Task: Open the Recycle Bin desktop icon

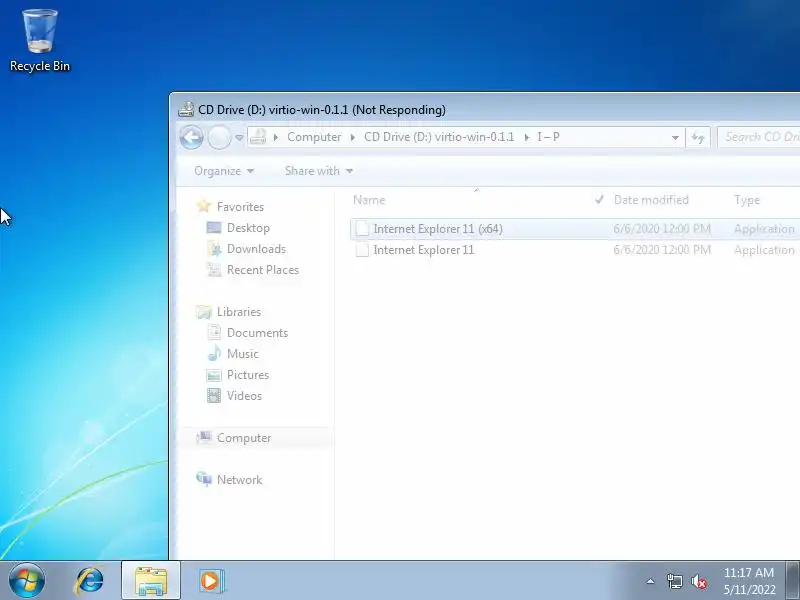Action: point(40,41)
